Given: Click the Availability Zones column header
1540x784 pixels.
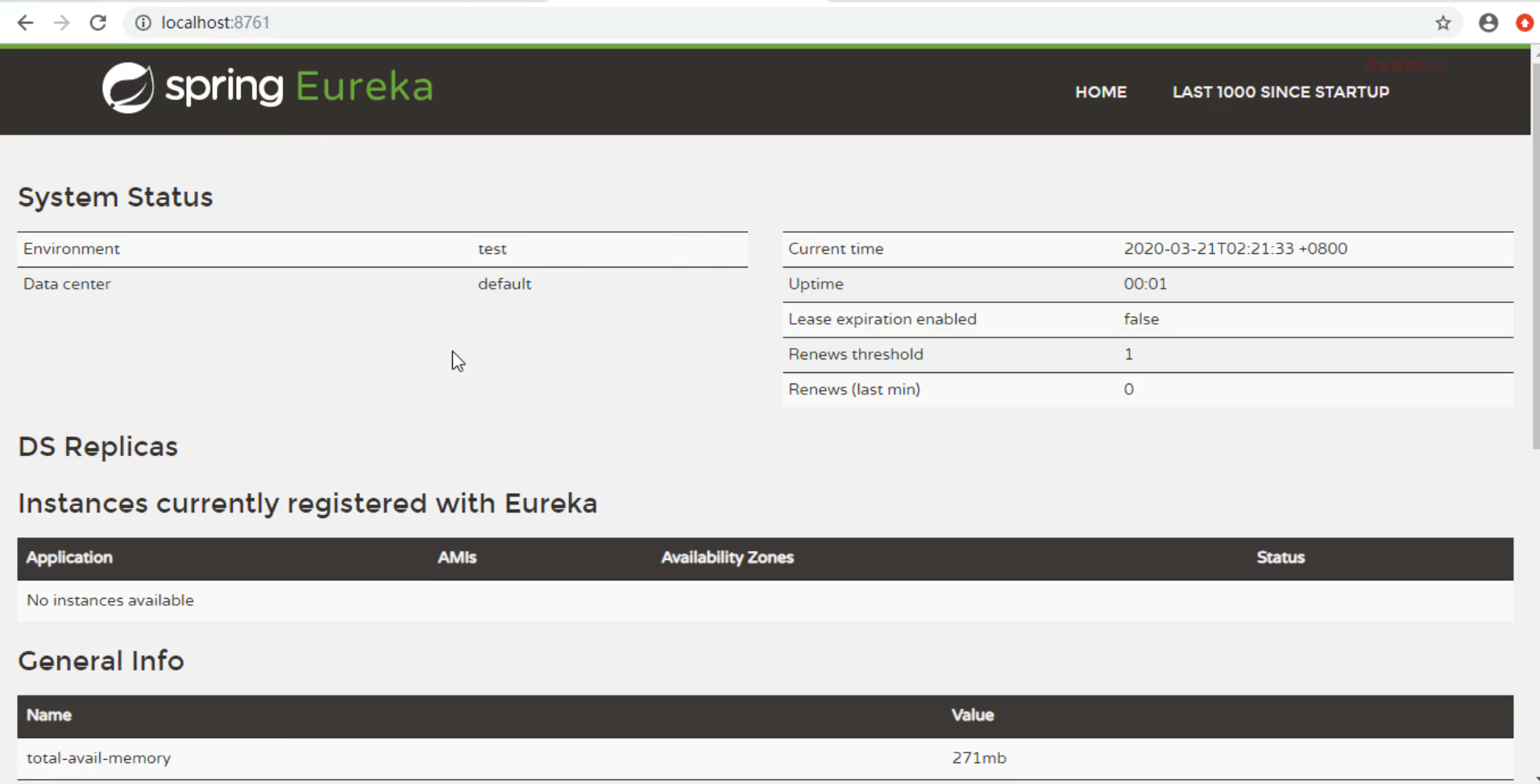Looking at the screenshot, I should pos(727,558).
